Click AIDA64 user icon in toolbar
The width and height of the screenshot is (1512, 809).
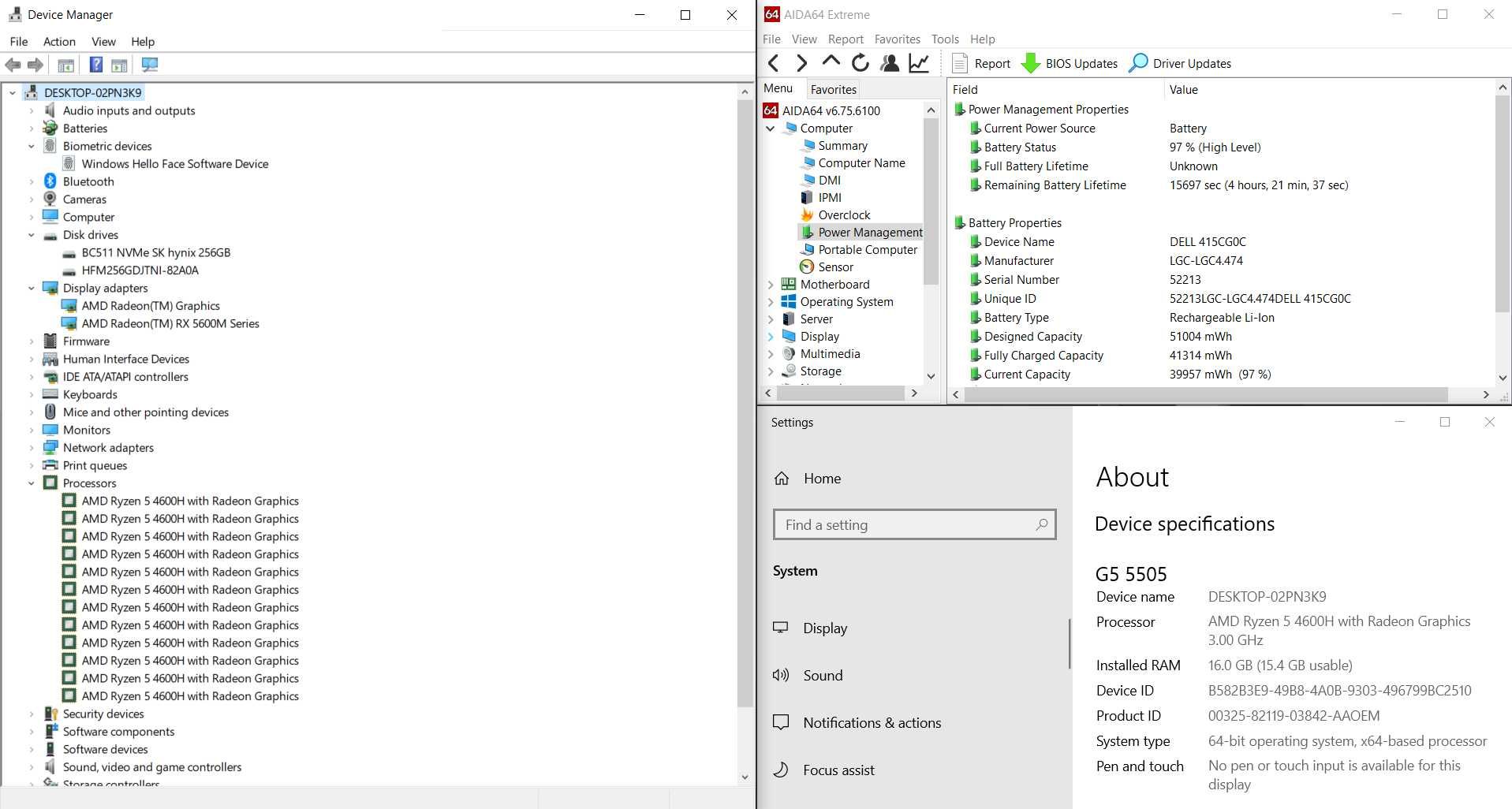890,63
